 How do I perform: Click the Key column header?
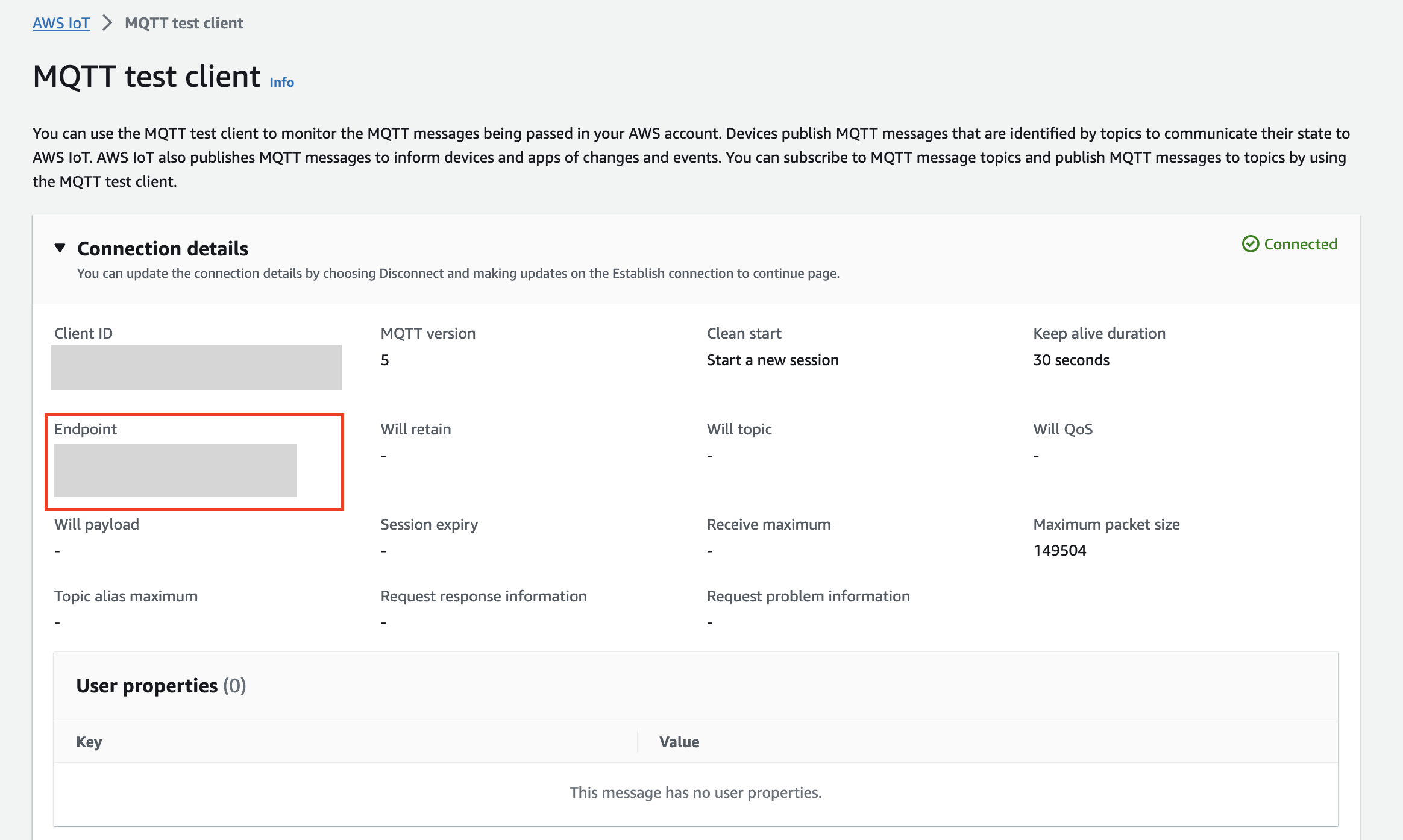(89, 742)
